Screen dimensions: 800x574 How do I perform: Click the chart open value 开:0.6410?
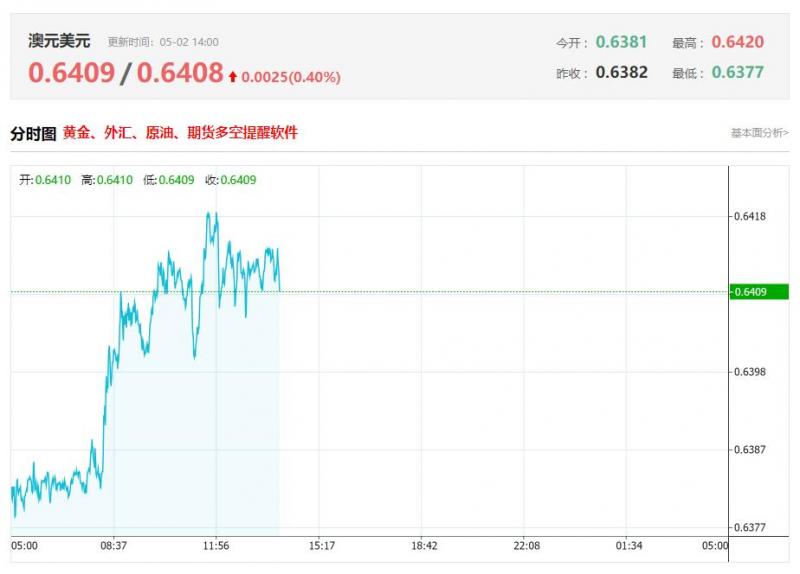(45, 180)
